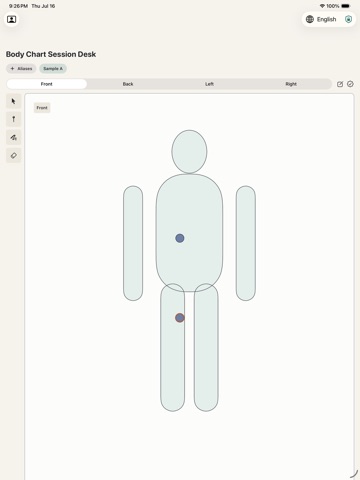Click the Body Chart Session Desk heading
This screenshot has height=480, width=360.
(x=51, y=54)
